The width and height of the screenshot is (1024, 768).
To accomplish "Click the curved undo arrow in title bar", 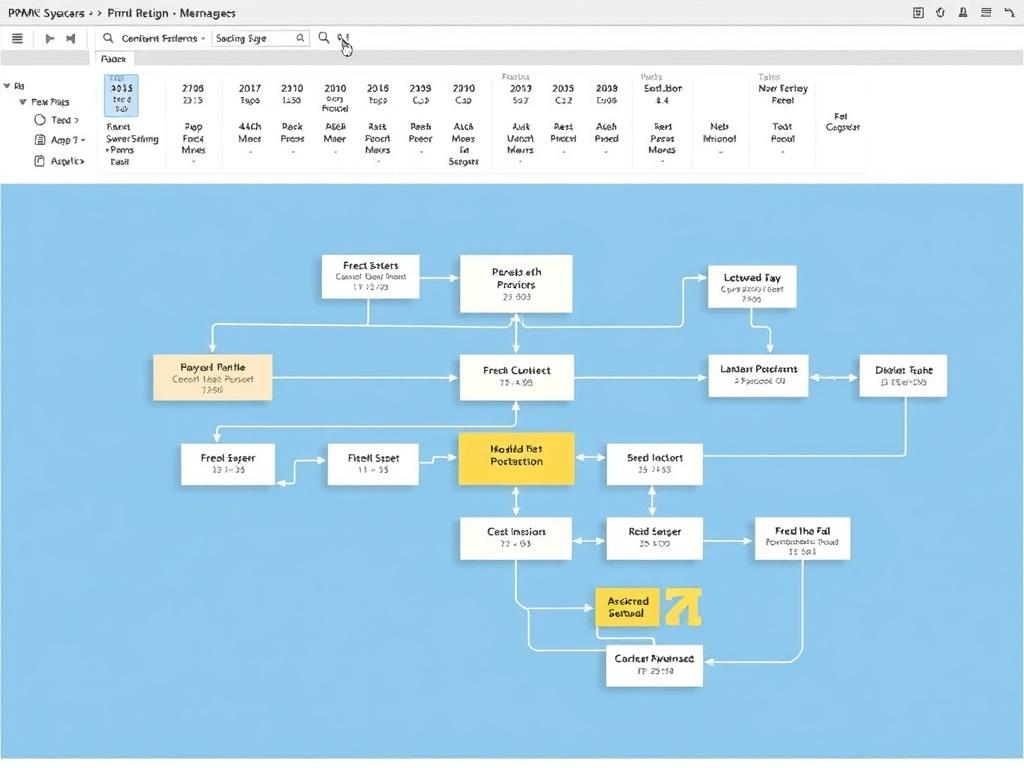I will point(1009,12).
